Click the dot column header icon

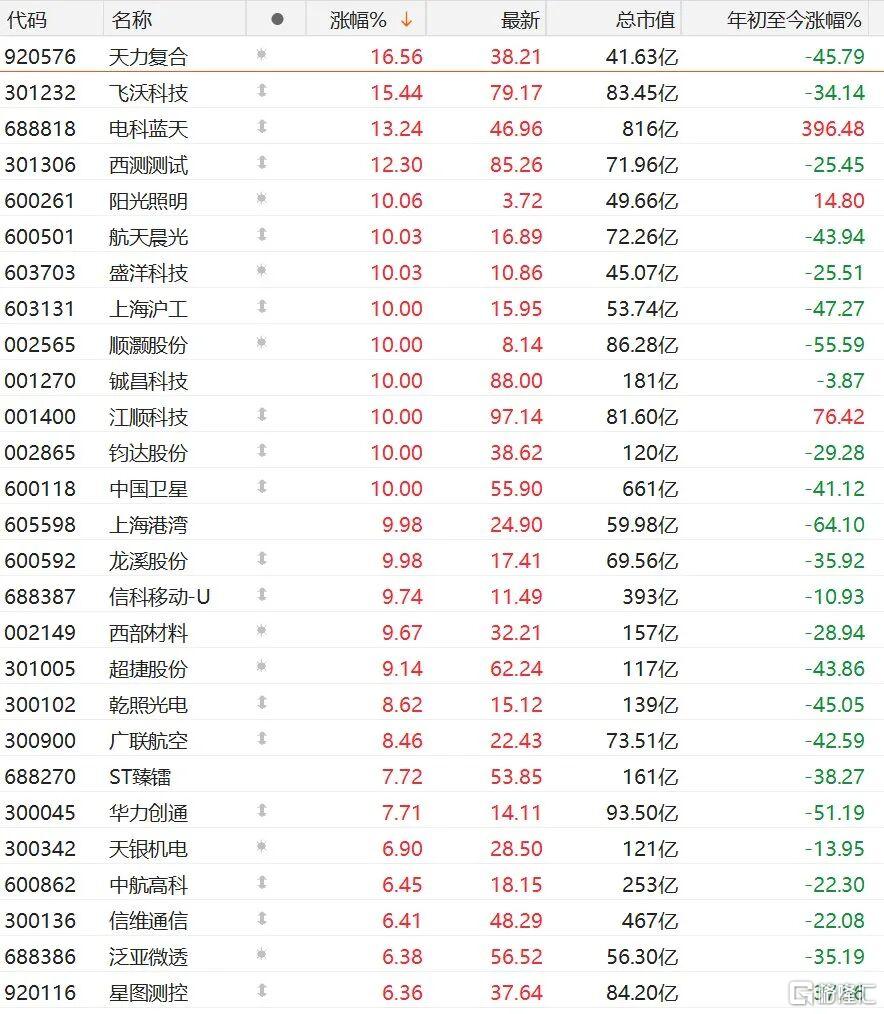277,19
